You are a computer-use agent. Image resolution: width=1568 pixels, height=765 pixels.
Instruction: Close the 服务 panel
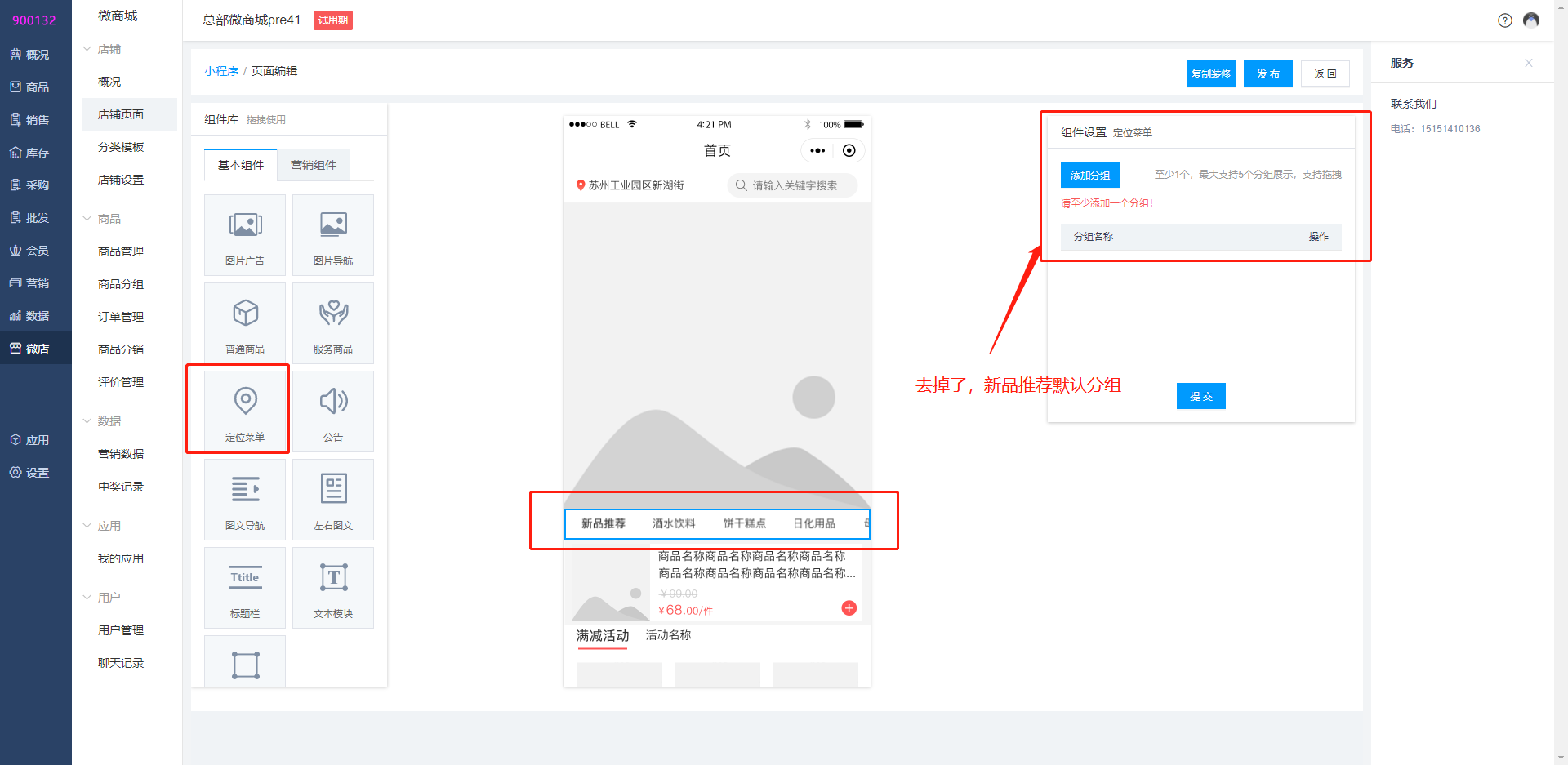click(1528, 63)
